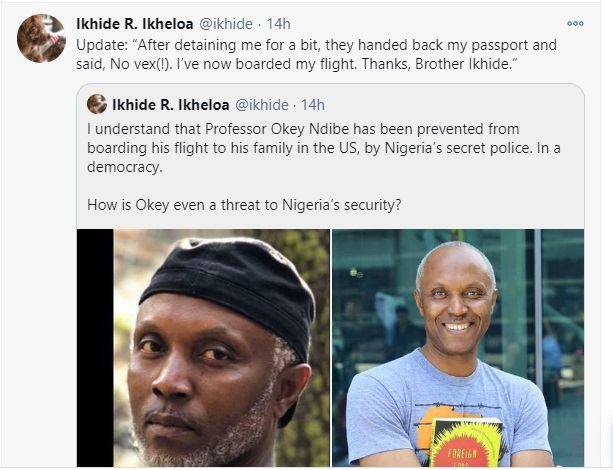Screen dimensions: 613x470
Task: Click the main tweet's profile avatar
Action: pyautogui.click(x=41, y=38)
